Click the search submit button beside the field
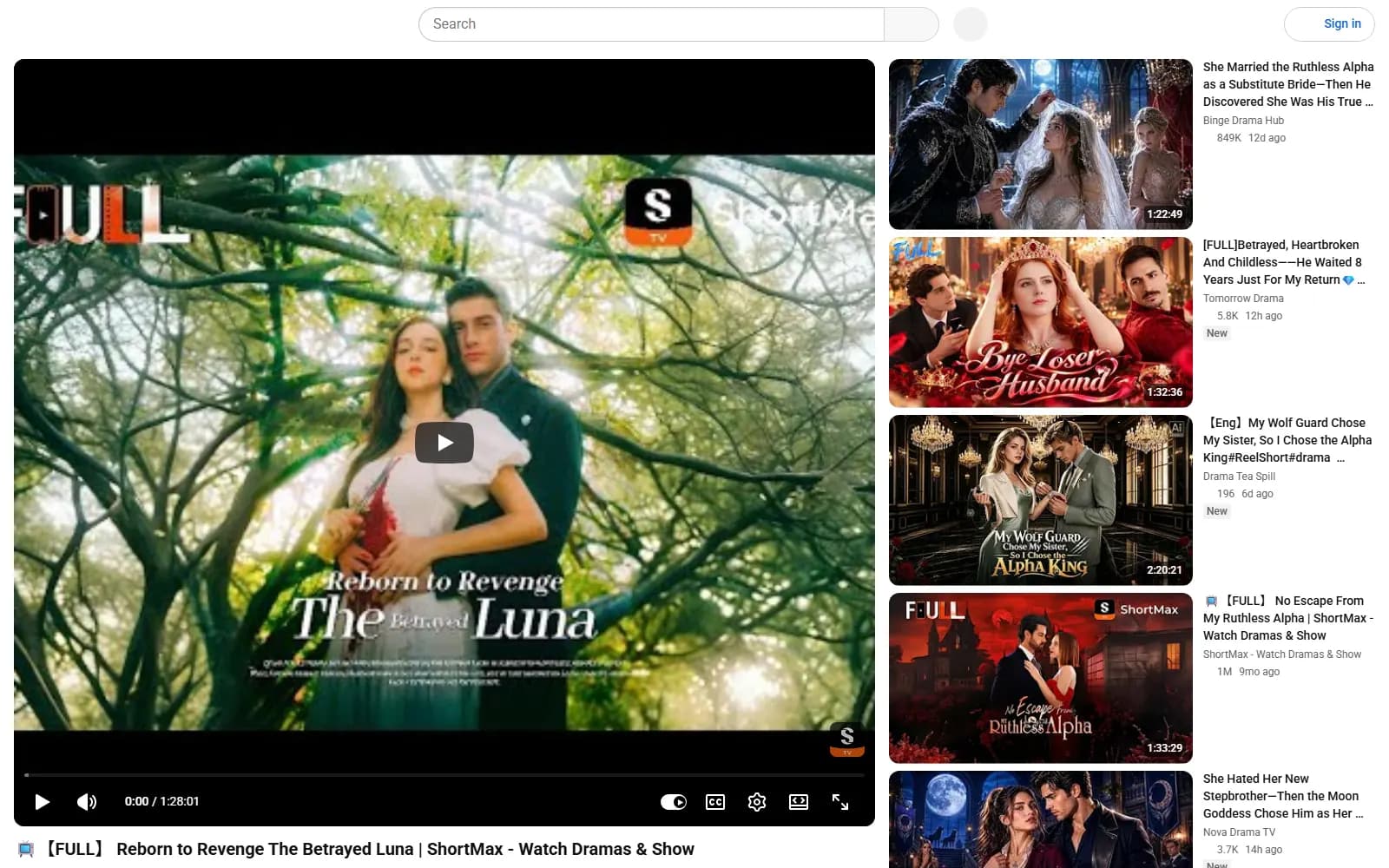This screenshot has width=1389, height=868. (x=912, y=24)
